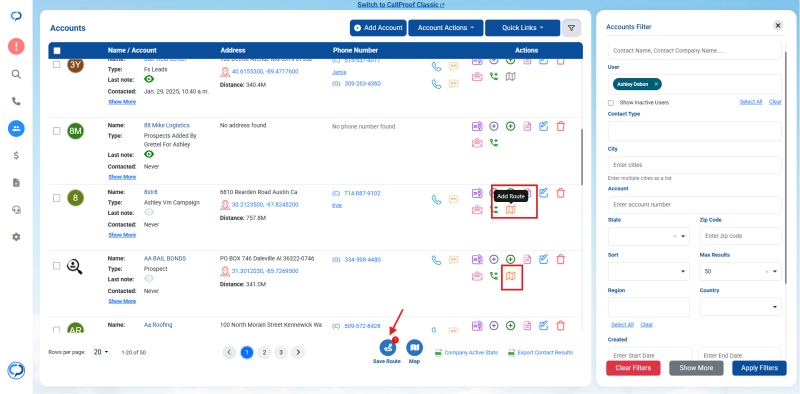Expand Show More under AA BAIL BONDS
This screenshot has height=394, width=800.
point(122,301)
